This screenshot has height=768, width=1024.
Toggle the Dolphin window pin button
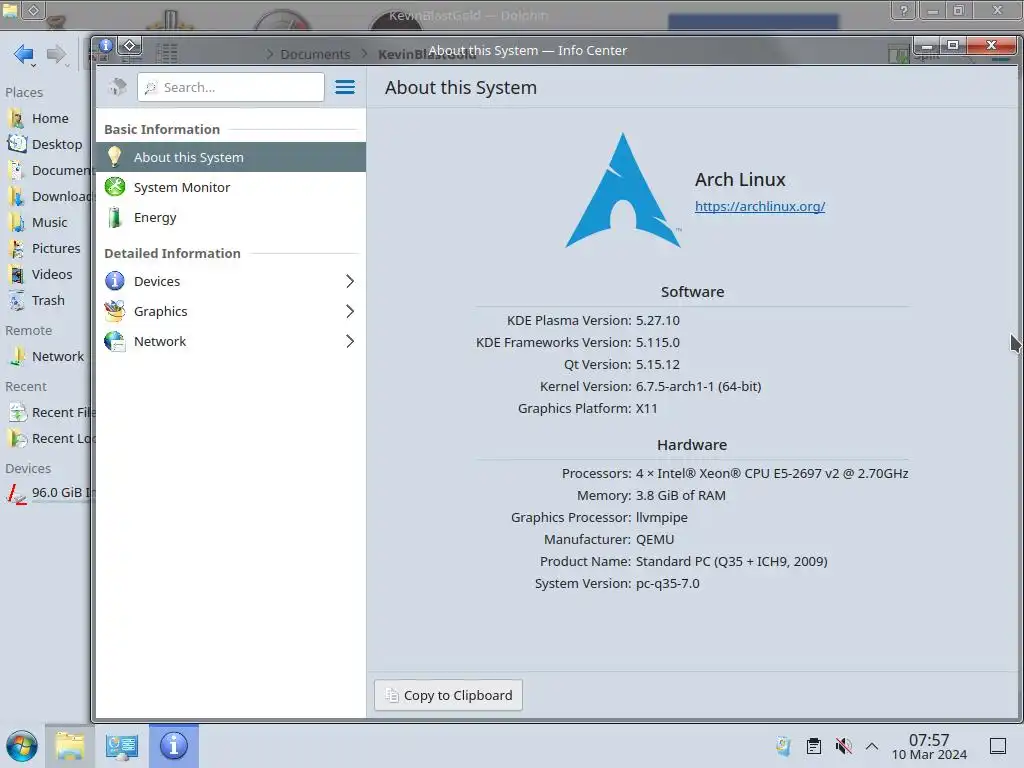pos(33,10)
